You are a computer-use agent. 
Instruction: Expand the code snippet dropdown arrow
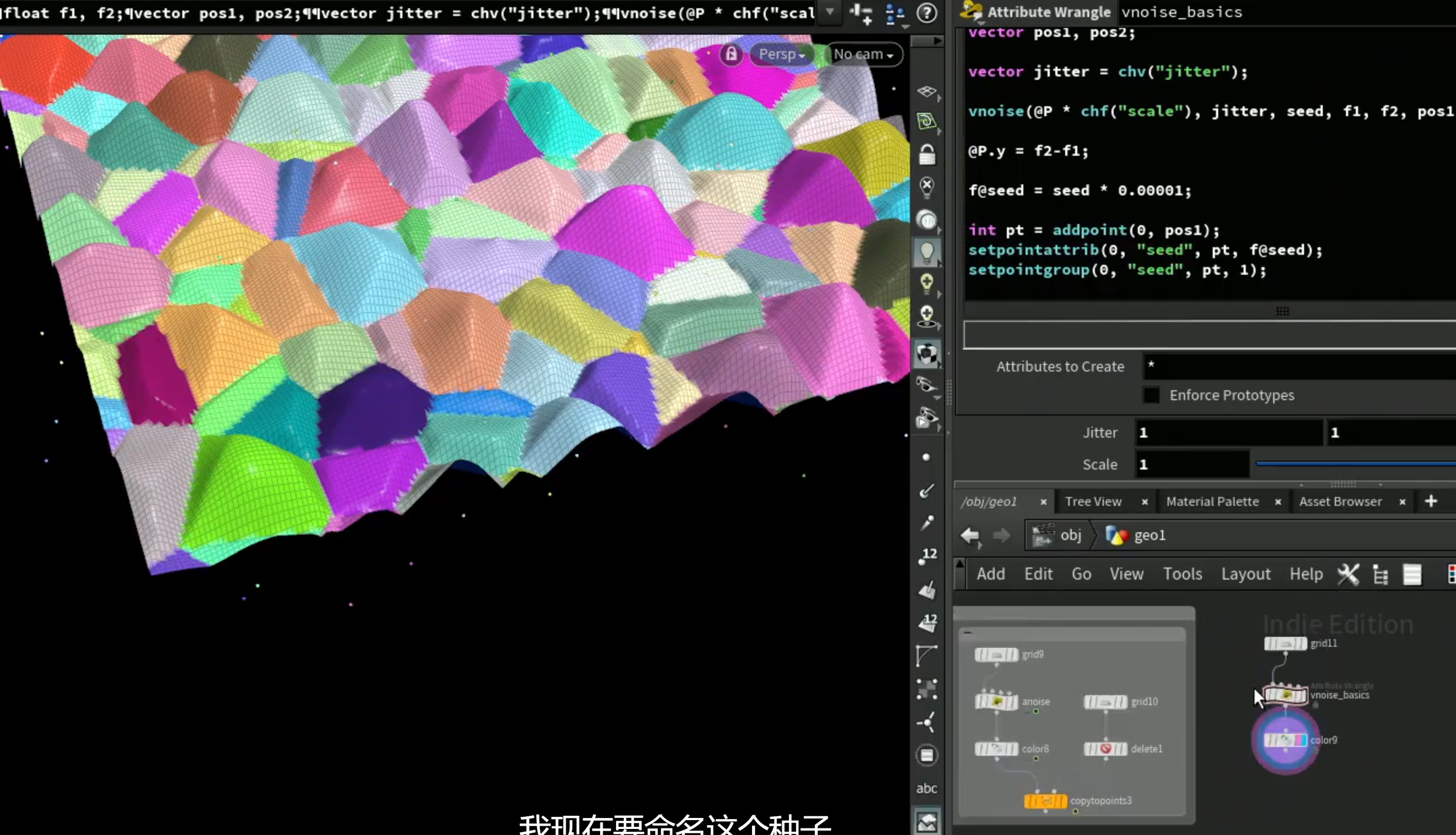[x=830, y=12]
